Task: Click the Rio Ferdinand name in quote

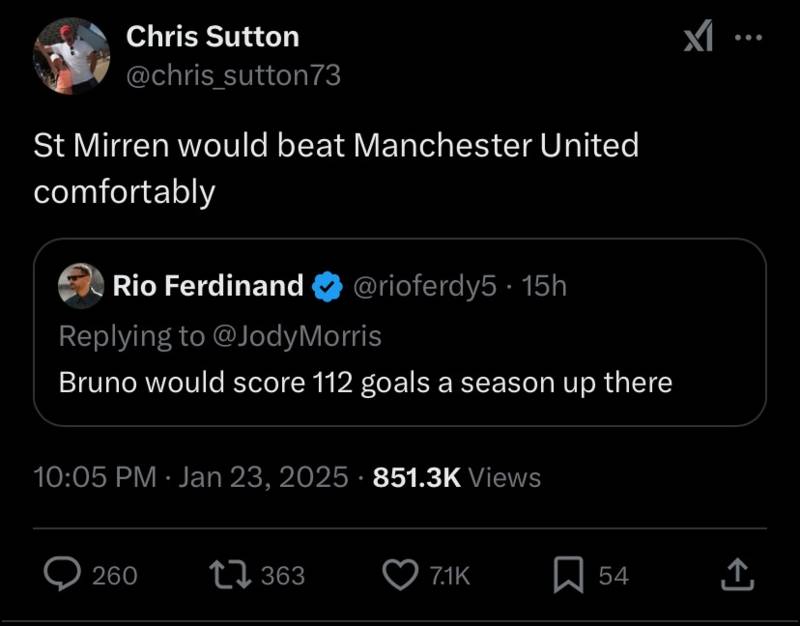Action: (x=208, y=287)
